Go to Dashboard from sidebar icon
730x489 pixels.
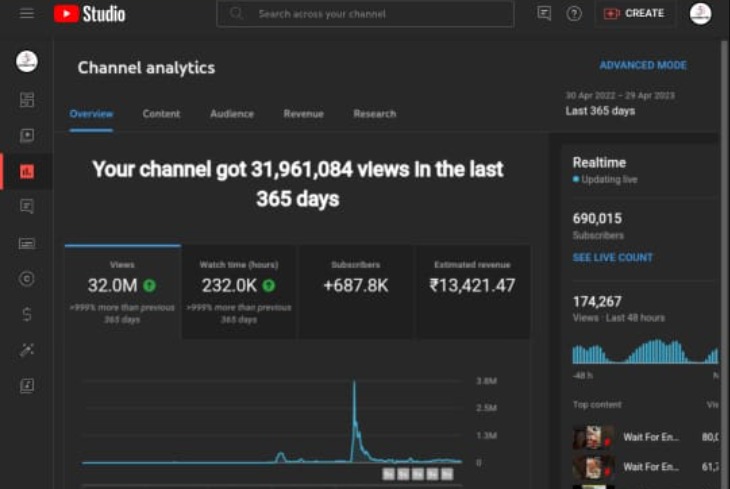tap(27, 100)
